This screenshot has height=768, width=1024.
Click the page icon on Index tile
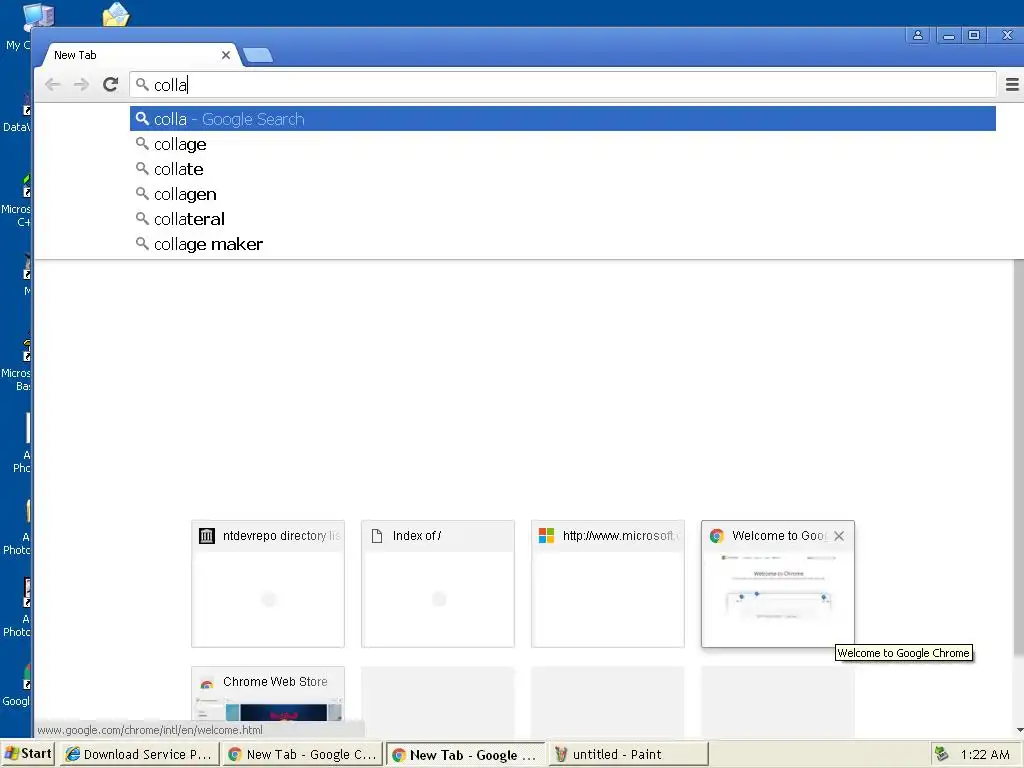(x=377, y=536)
